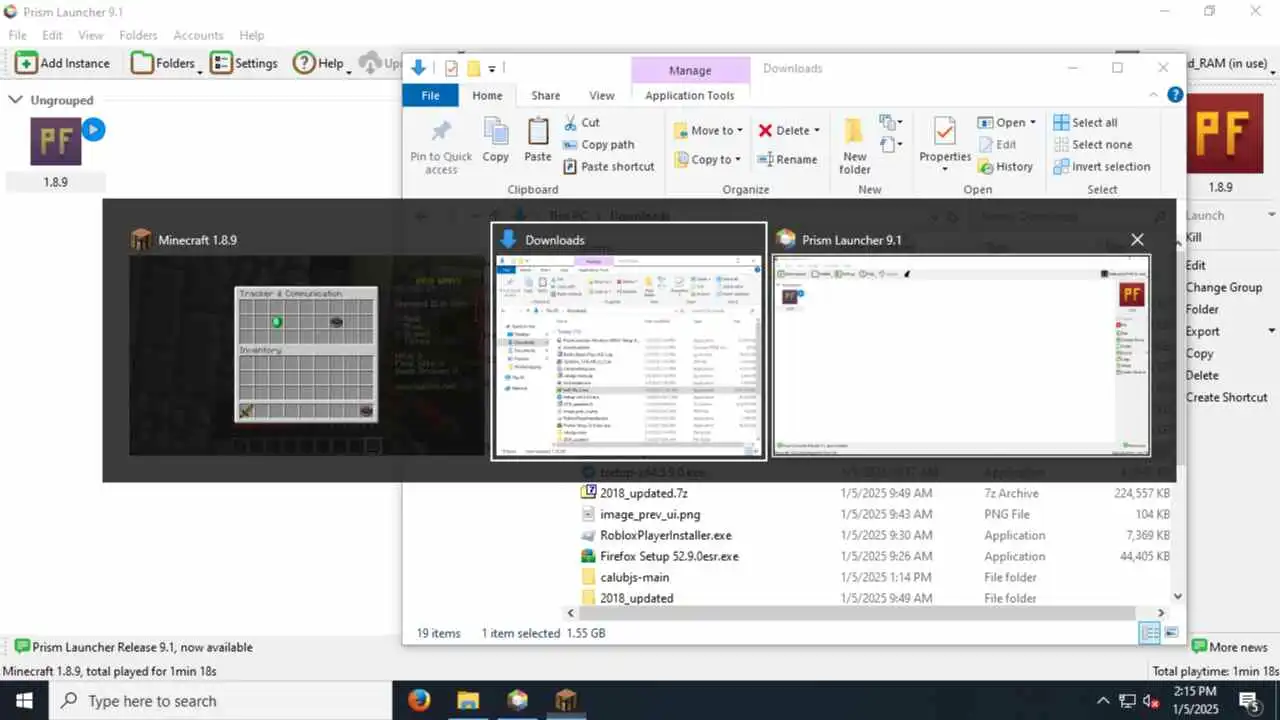The height and width of the screenshot is (720, 1280).
Task: Click Copy path in Explorer ribbon
Action: pyautogui.click(x=598, y=144)
